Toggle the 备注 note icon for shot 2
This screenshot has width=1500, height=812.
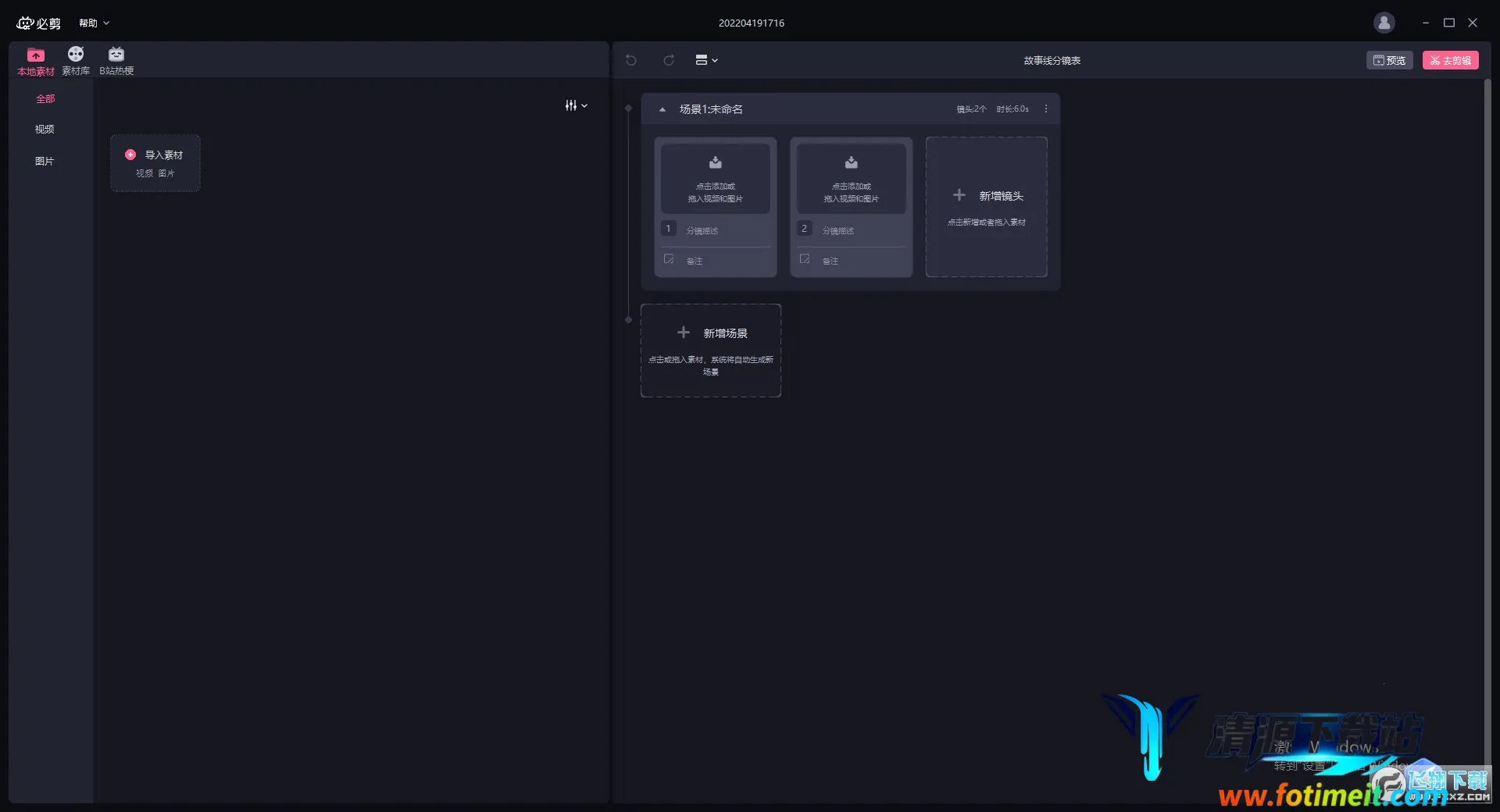click(805, 259)
